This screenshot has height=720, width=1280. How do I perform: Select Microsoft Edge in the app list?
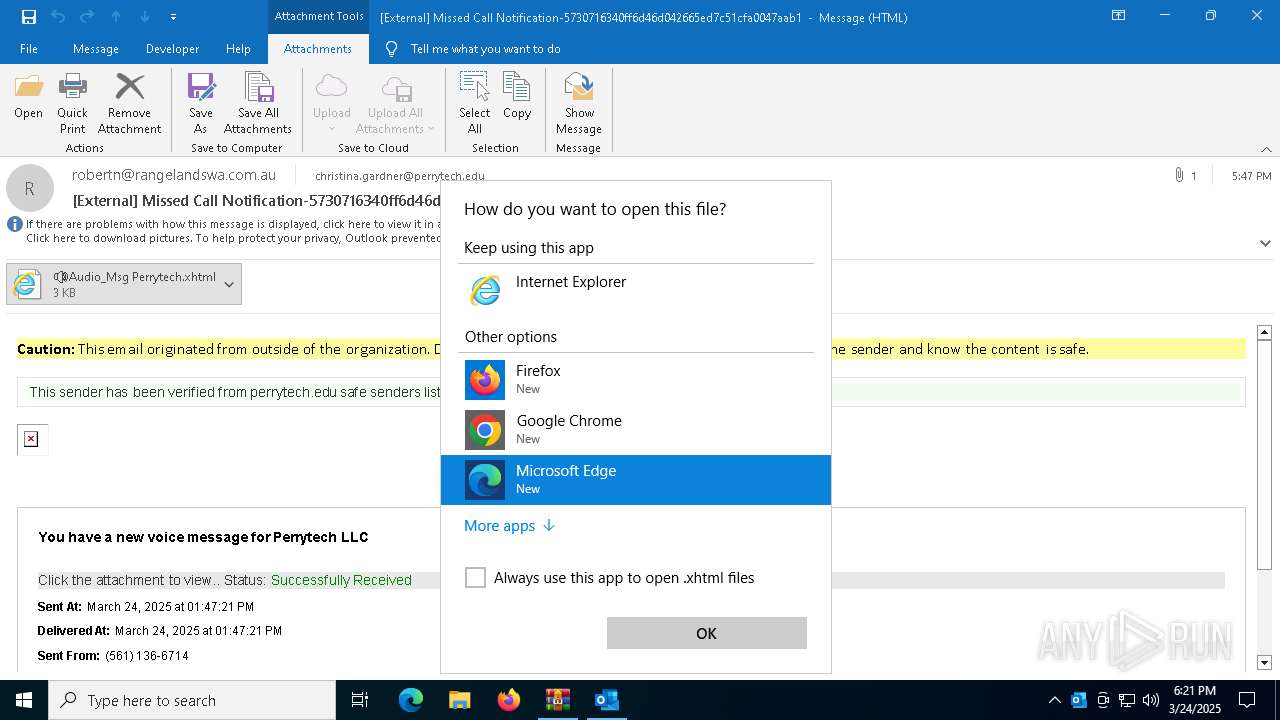click(x=636, y=480)
